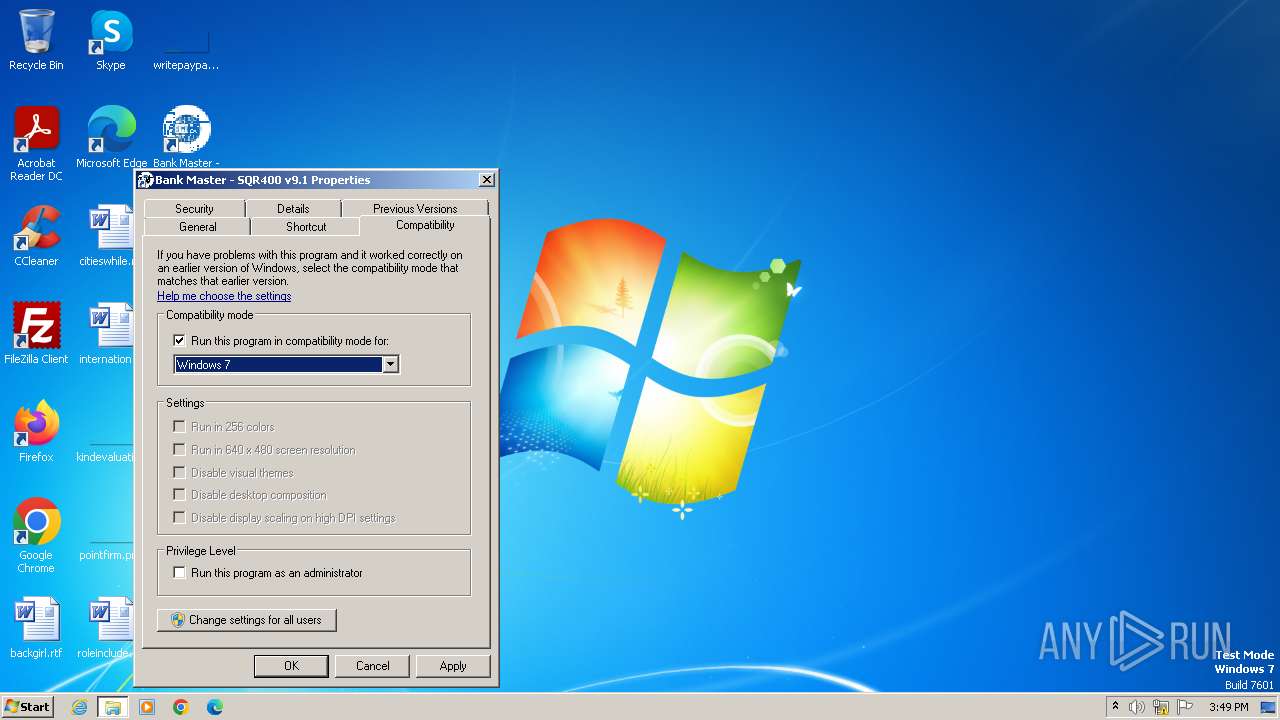Open the network tray icon

(x=1161, y=707)
